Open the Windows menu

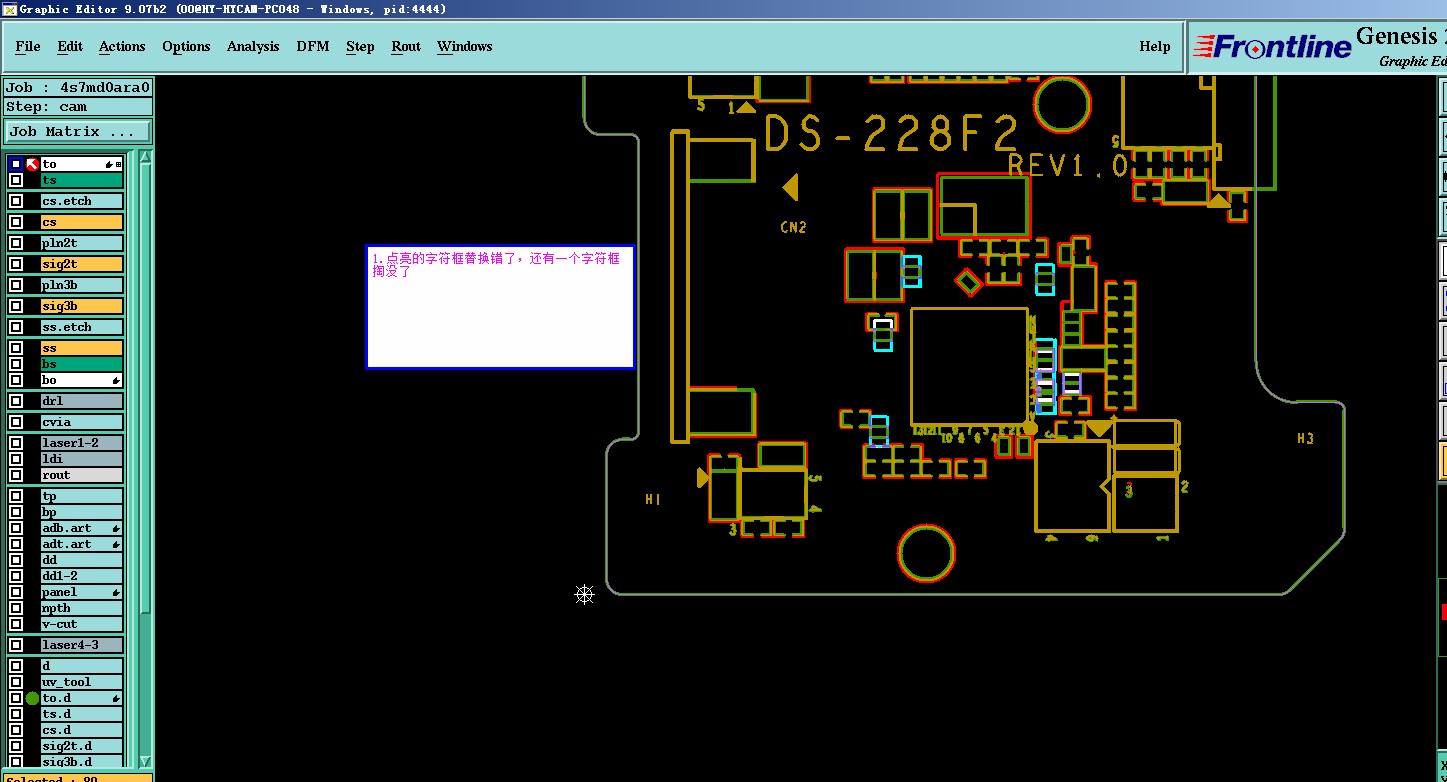coord(465,46)
